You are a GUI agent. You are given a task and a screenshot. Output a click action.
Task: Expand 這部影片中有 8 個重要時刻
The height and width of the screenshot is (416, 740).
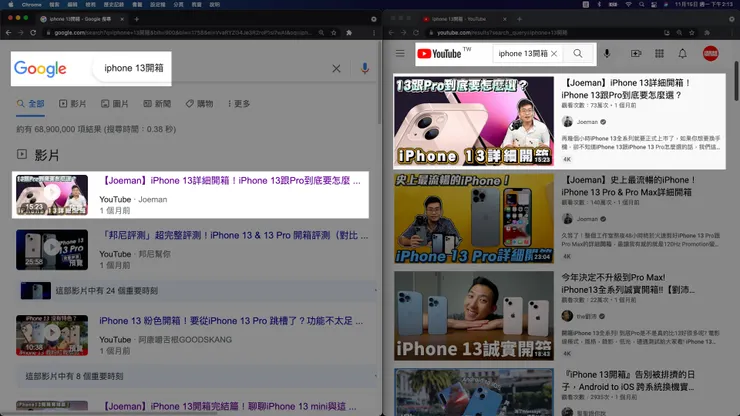click(197, 376)
